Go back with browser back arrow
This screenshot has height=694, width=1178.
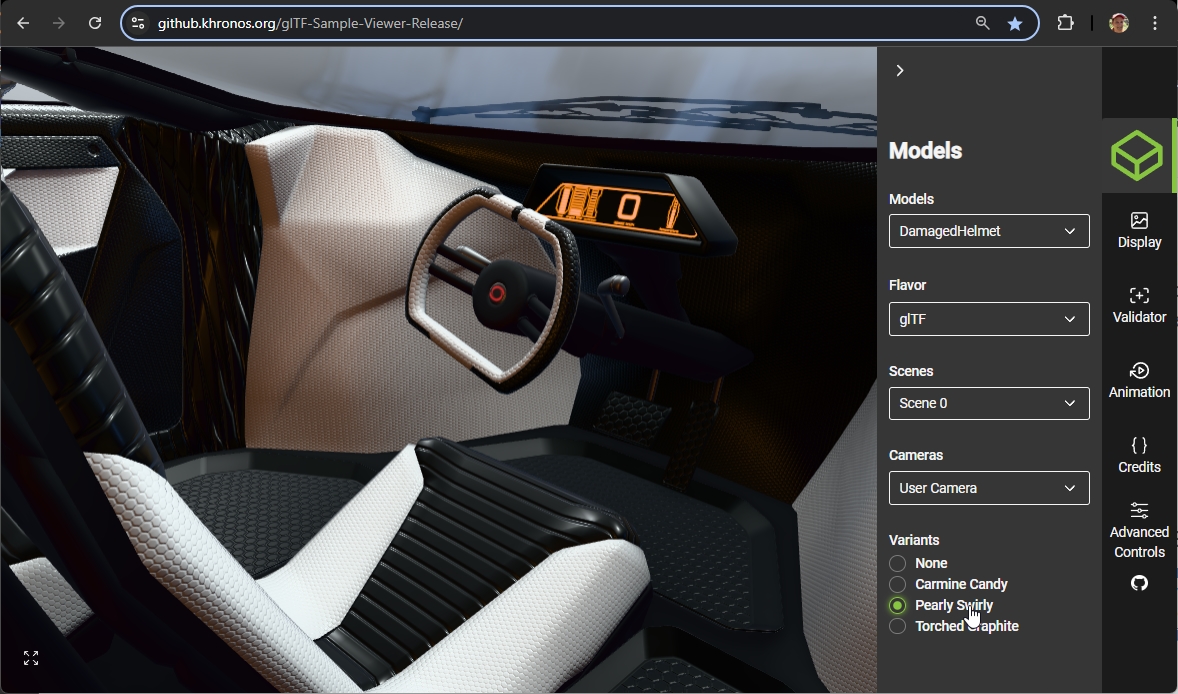tap(23, 23)
